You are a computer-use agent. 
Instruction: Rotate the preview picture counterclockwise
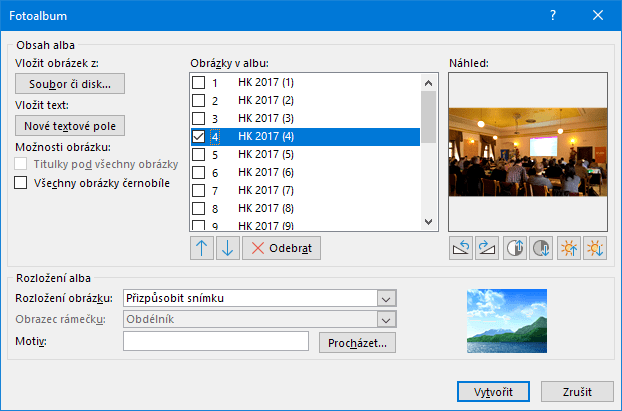click(461, 248)
